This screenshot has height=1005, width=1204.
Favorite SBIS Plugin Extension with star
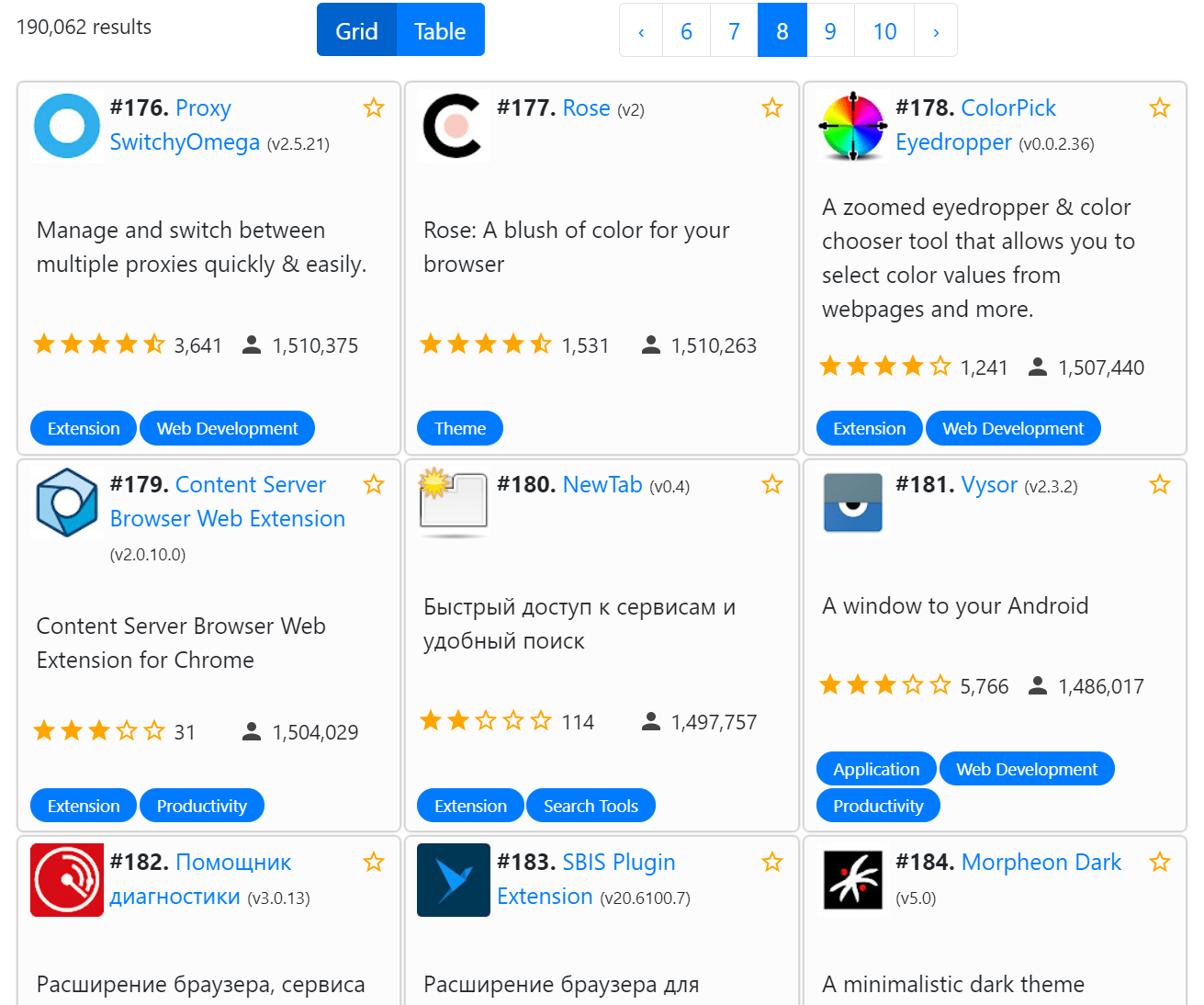[x=772, y=863]
